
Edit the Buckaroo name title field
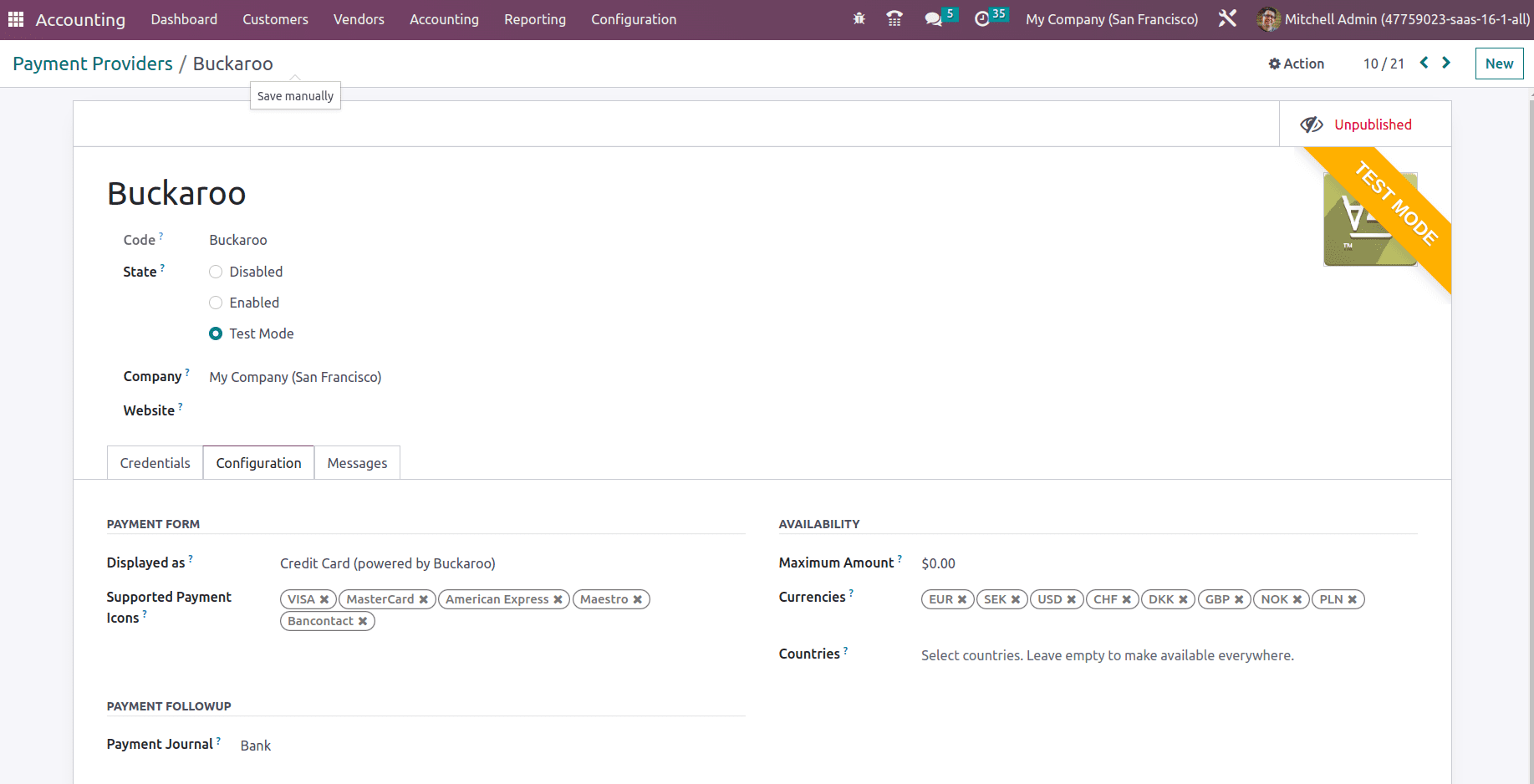(176, 193)
